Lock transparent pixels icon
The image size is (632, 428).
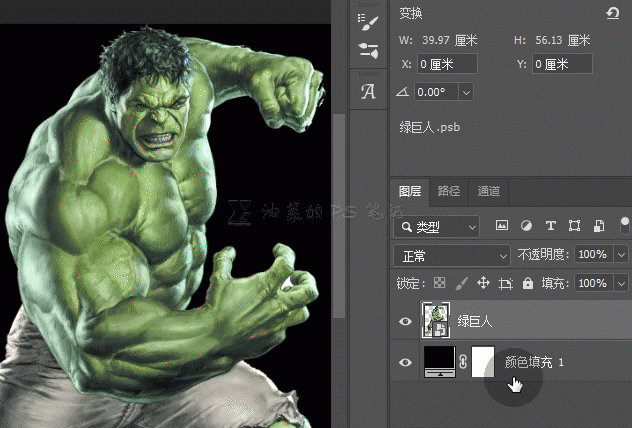439,283
